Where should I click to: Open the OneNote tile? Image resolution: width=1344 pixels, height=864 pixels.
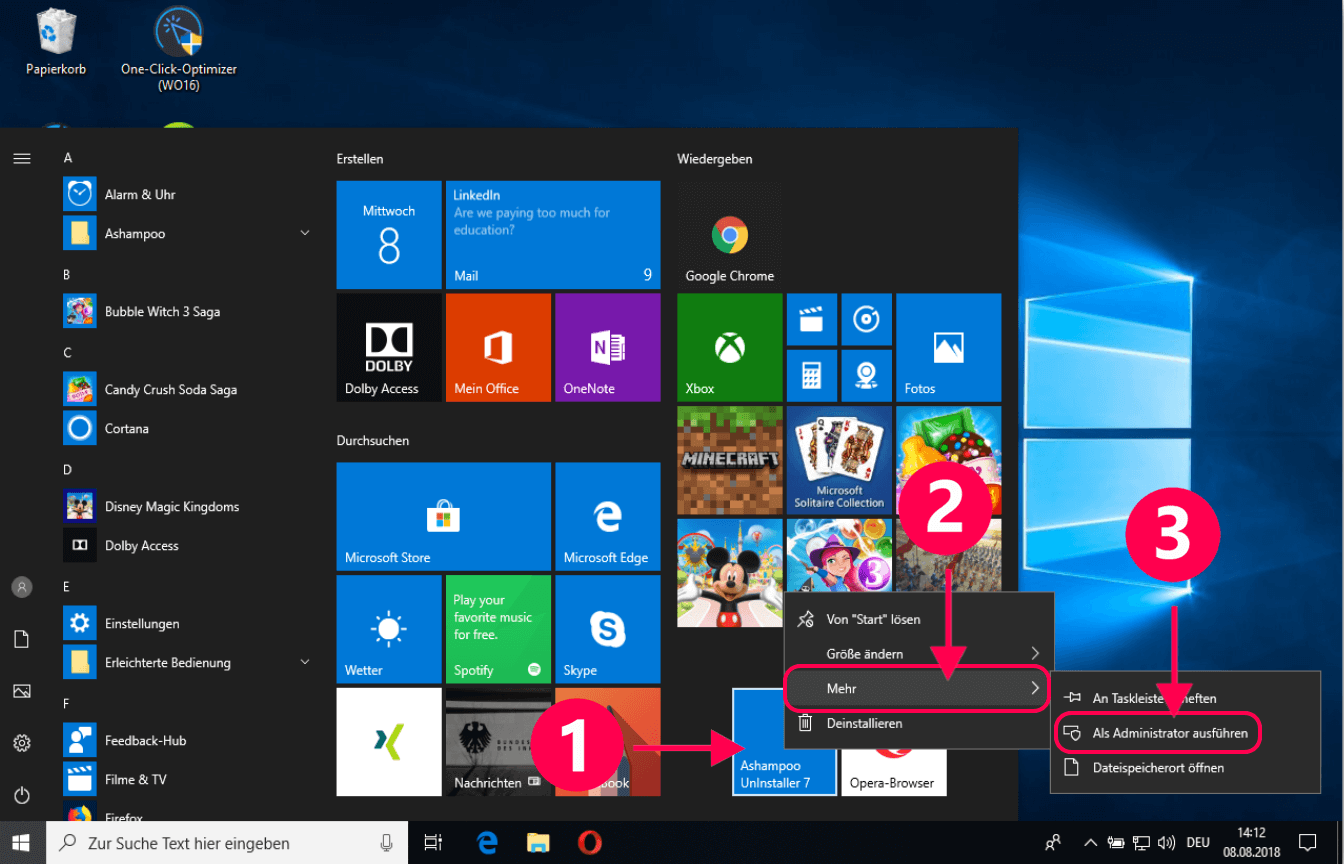(x=608, y=347)
